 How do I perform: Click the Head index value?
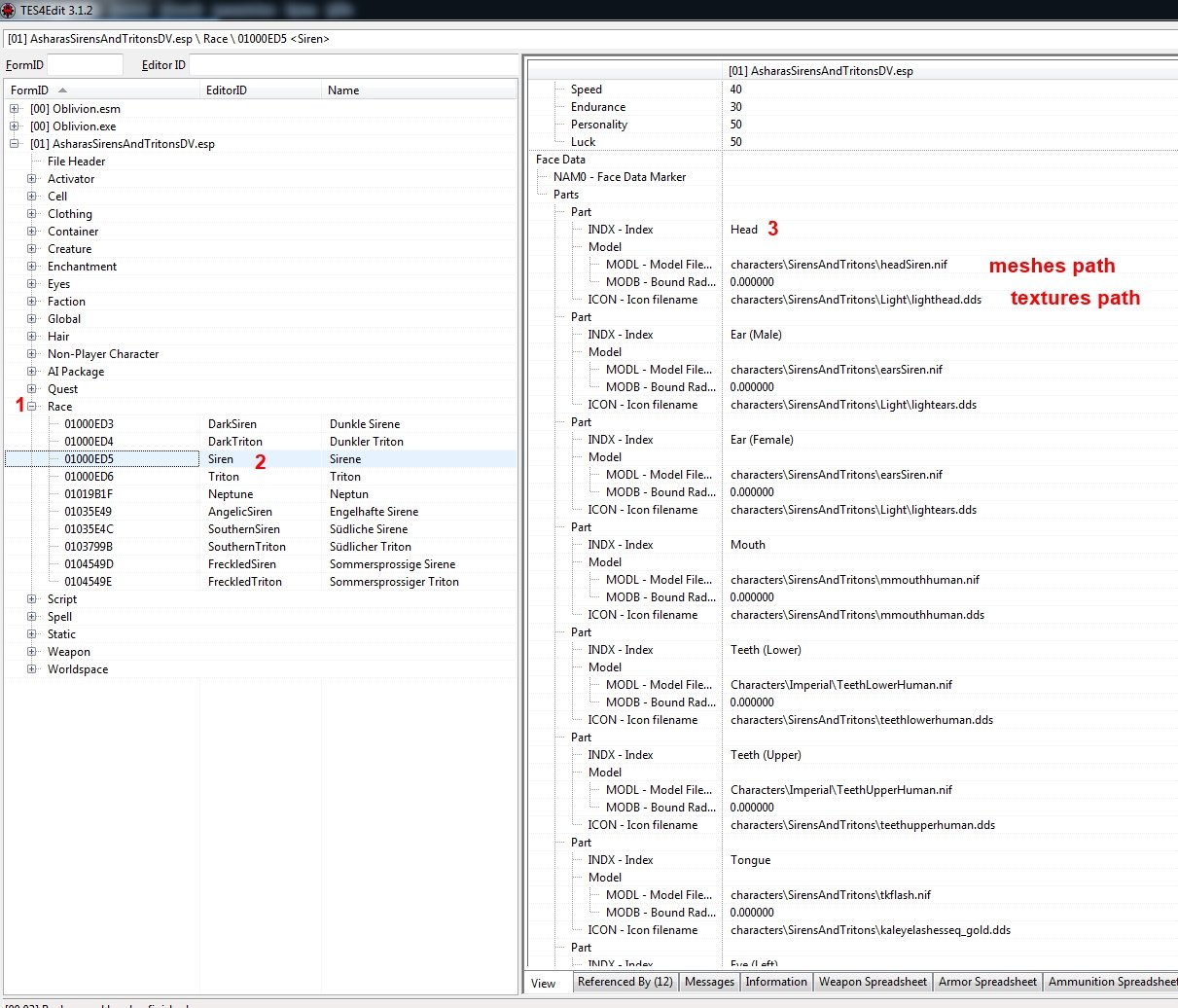tap(744, 230)
